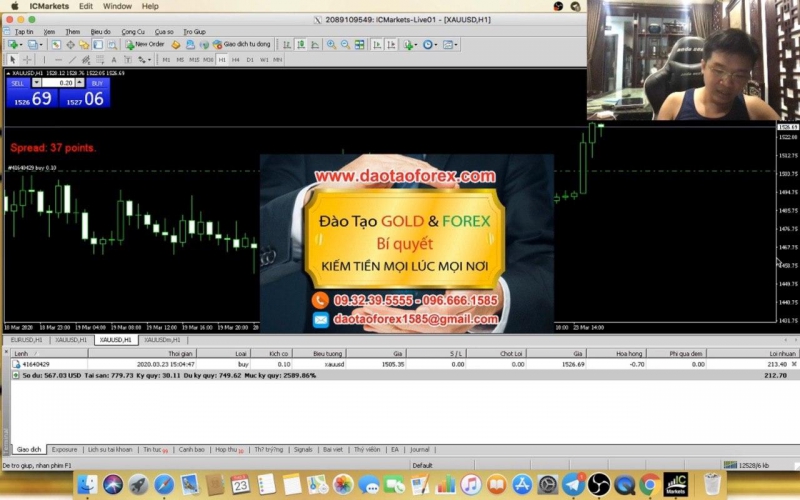Screen dimensions: 800x500
Task: Open the Cong Cu menu
Action: click(x=133, y=31)
